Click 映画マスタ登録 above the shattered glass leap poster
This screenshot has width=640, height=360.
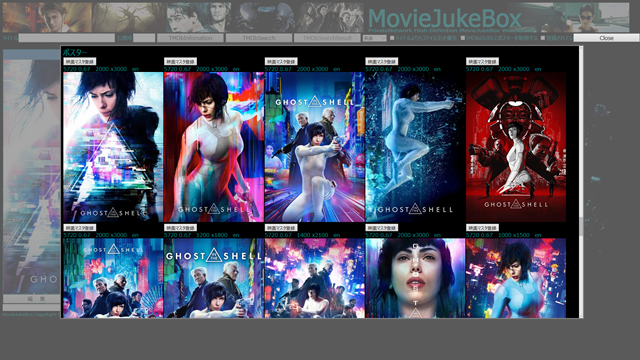pyautogui.click(x=382, y=62)
